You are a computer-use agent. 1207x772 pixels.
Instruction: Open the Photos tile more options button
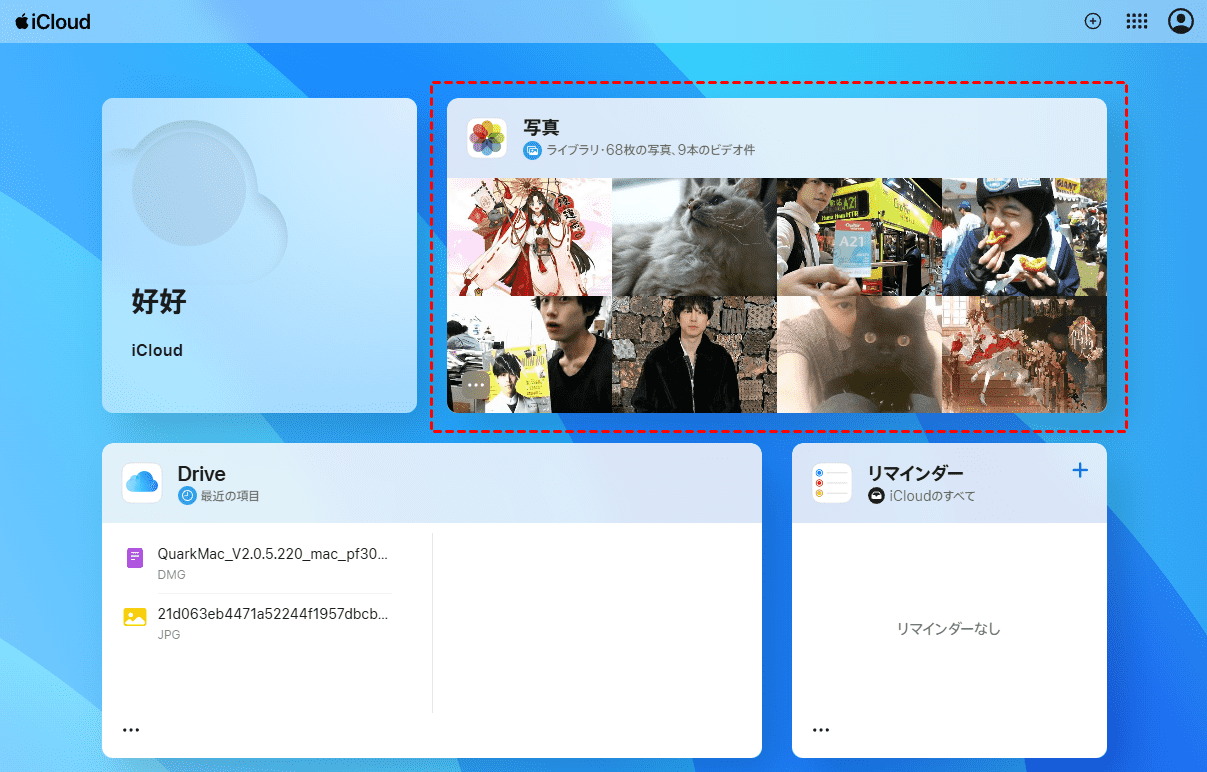[x=476, y=384]
